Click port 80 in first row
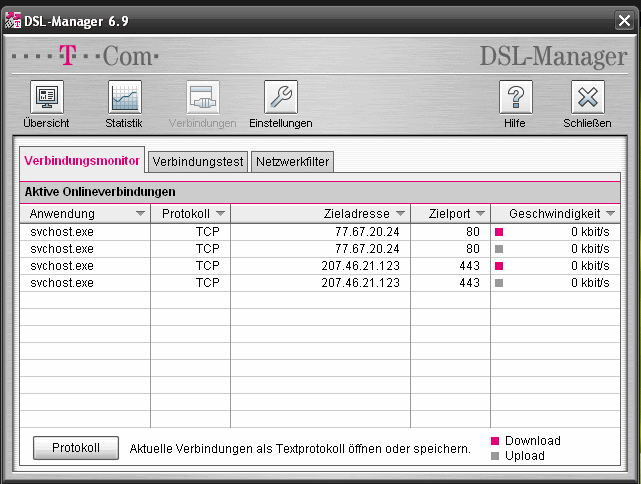The height and width of the screenshot is (484, 641). (473, 232)
